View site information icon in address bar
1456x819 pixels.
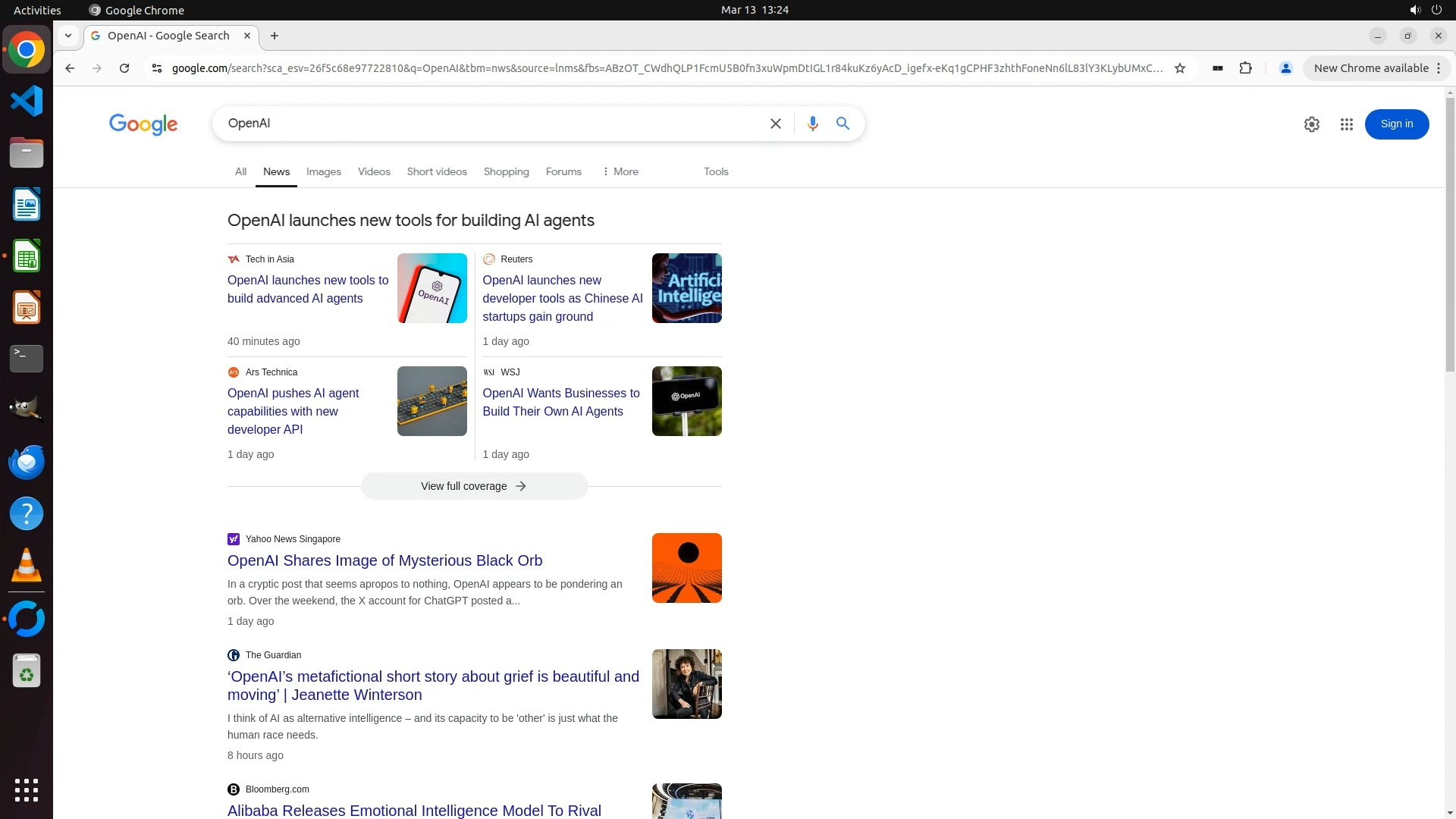(157, 68)
